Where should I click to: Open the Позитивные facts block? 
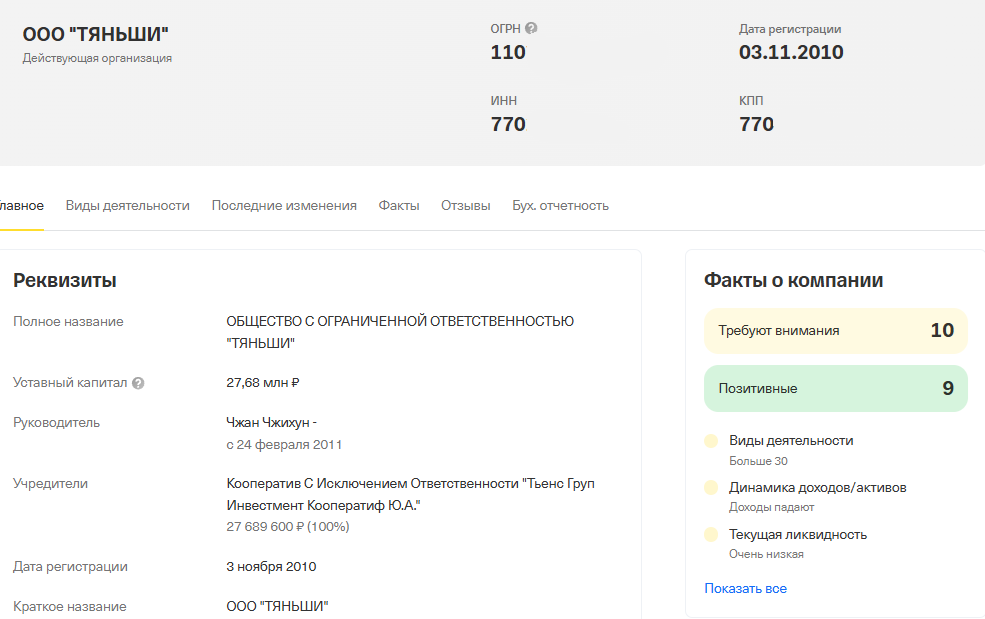click(x=835, y=388)
